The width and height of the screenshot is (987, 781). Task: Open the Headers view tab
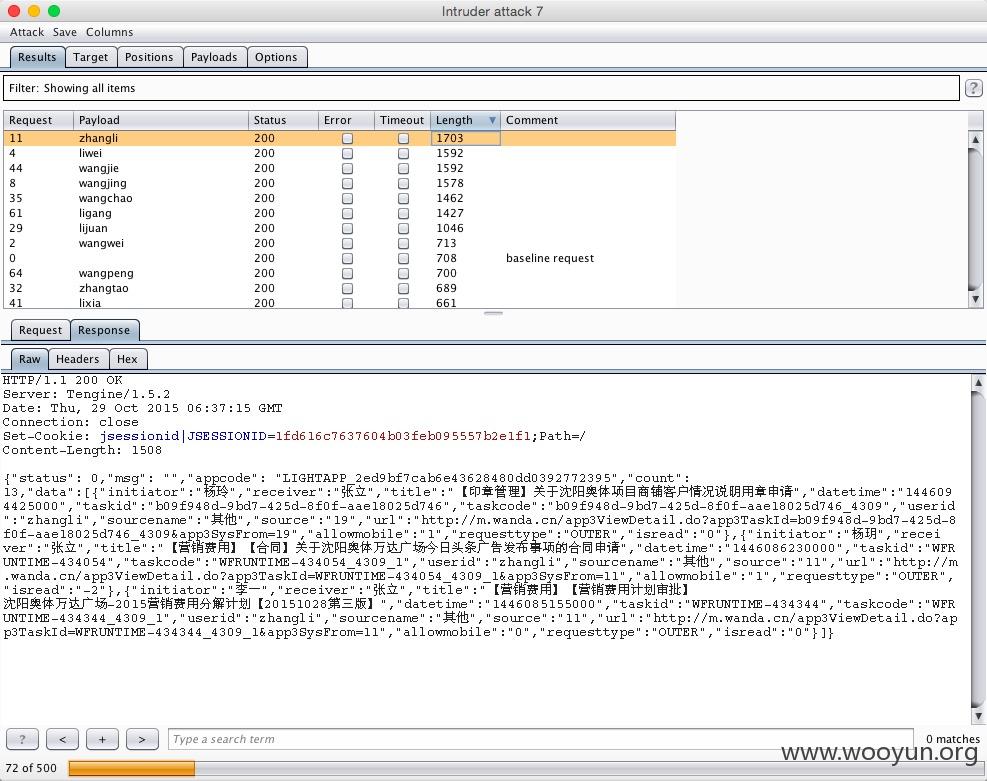tap(77, 359)
